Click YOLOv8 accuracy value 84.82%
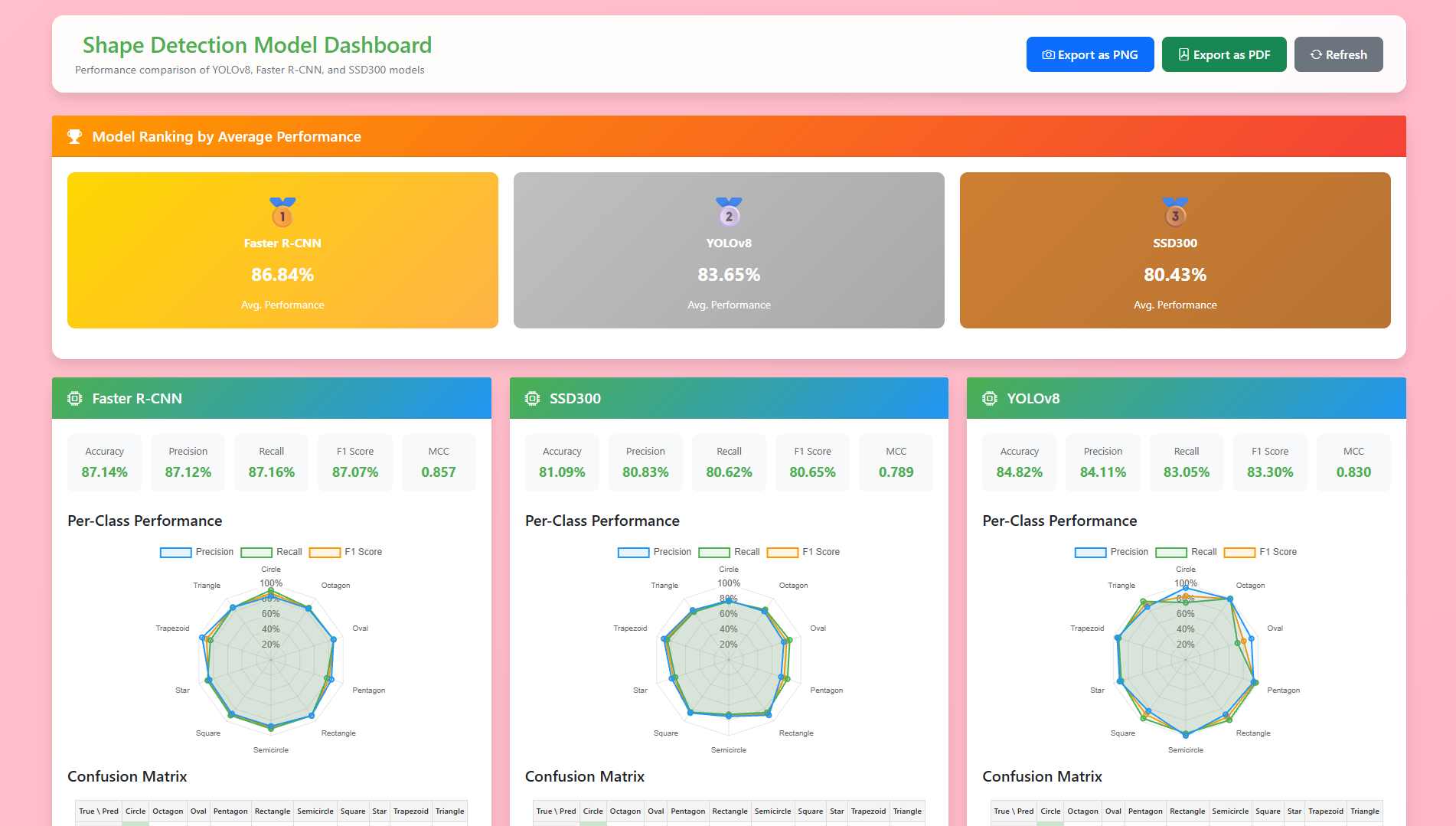The image size is (1456, 826). tap(1020, 472)
